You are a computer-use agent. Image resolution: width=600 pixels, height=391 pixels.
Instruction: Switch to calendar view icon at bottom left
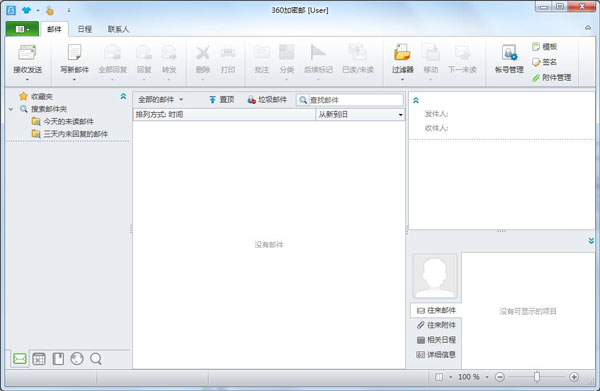coord(39,359)
